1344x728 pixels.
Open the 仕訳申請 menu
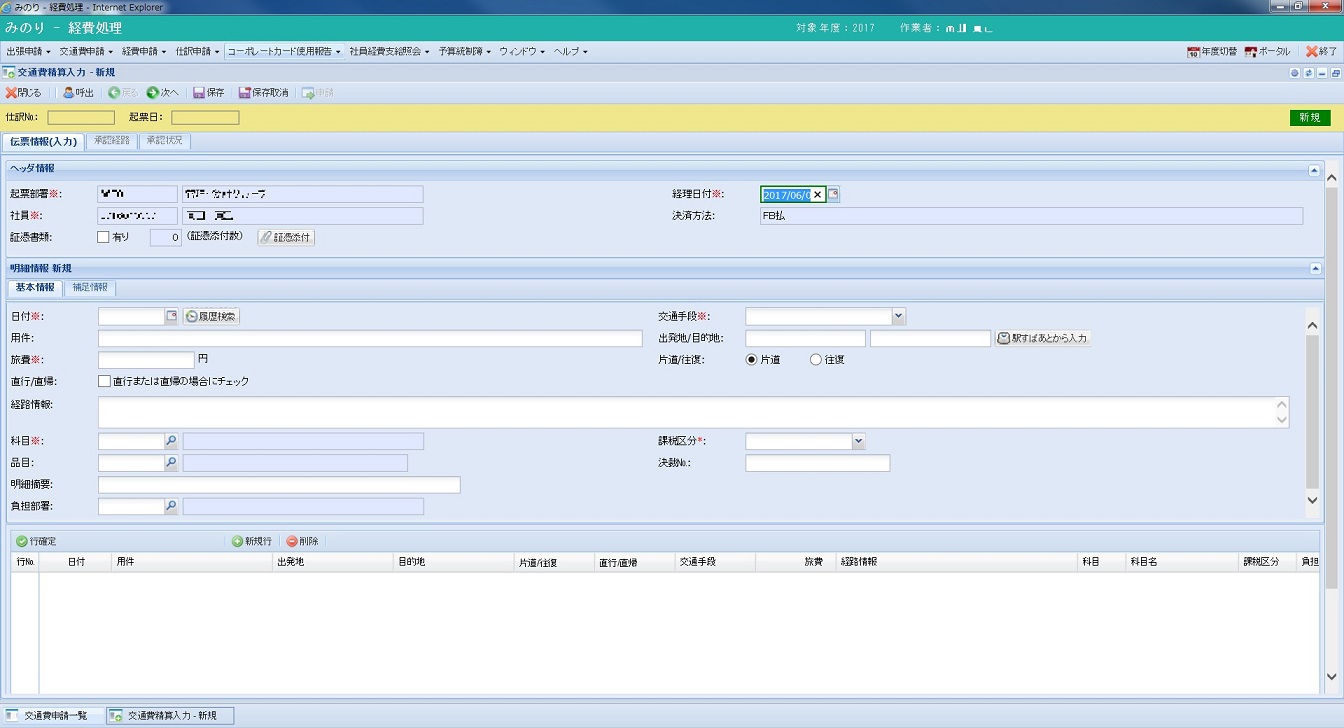197,51
